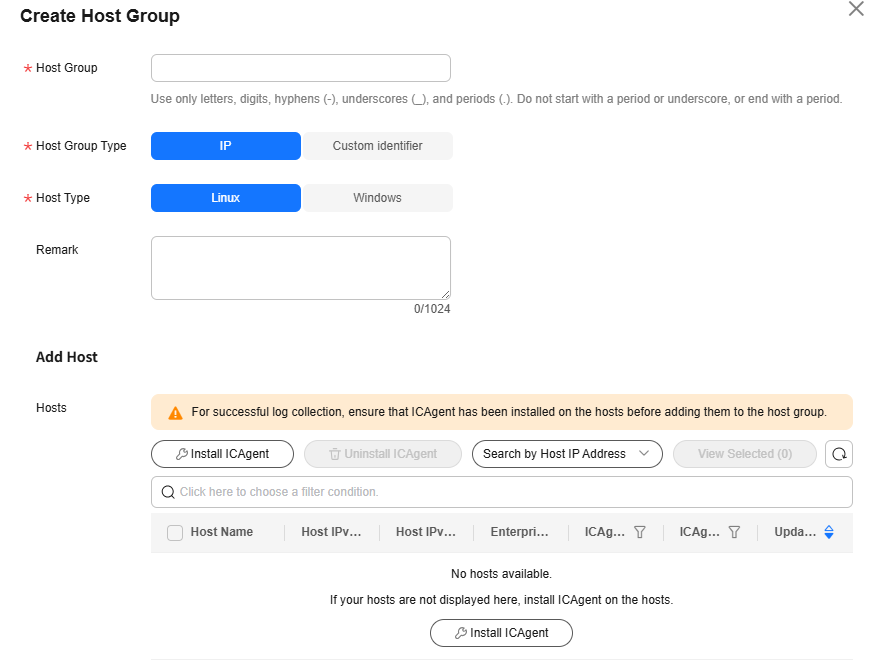Choose Custom identifier host group type

click(x=377, y=146)
